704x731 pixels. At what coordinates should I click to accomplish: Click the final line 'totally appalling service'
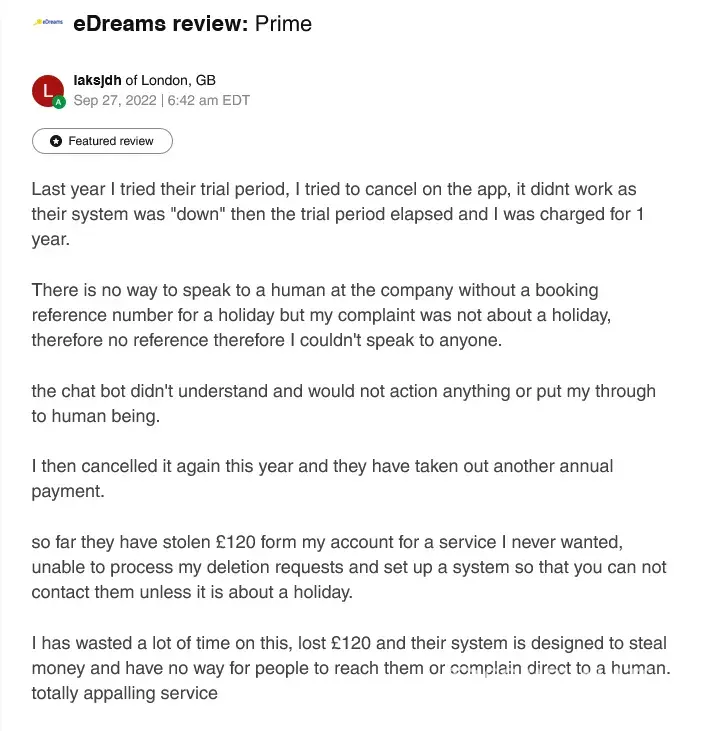click(x=124, y=692)
